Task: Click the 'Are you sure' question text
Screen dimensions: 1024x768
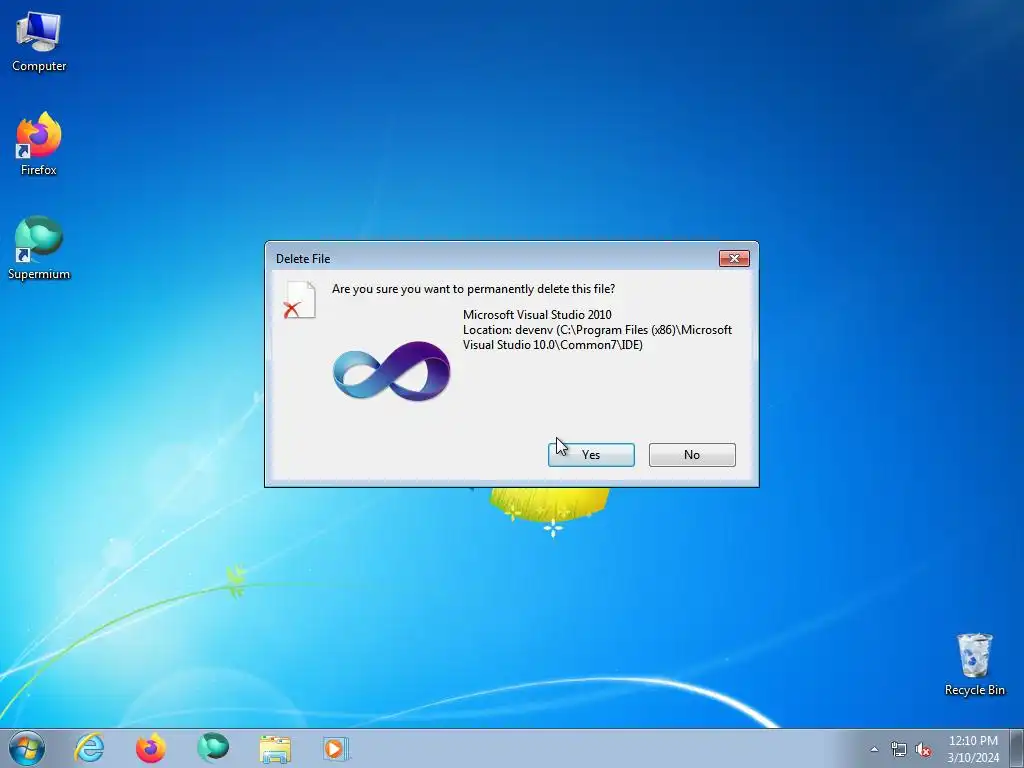Action: tap(473, 289)
